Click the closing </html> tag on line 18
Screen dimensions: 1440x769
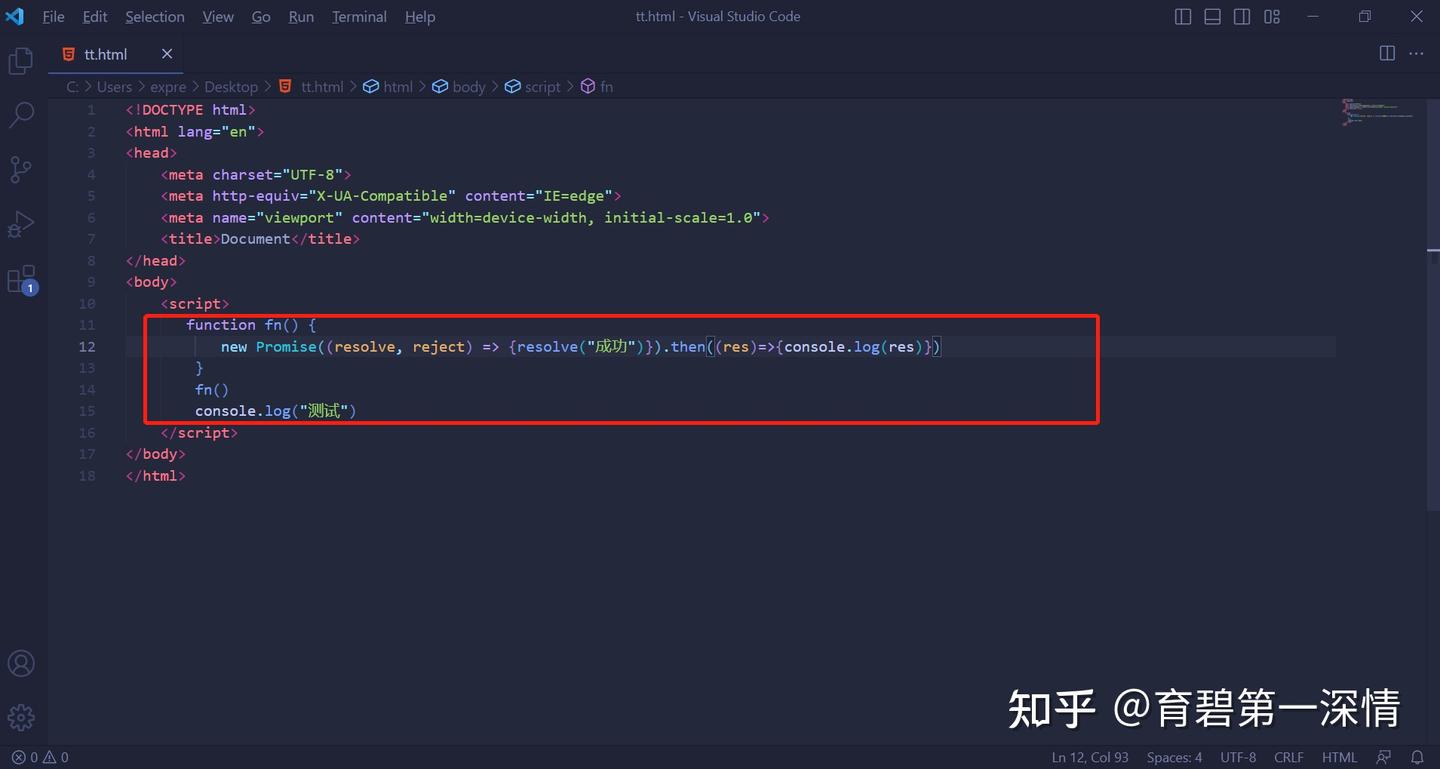click(156, 476)
